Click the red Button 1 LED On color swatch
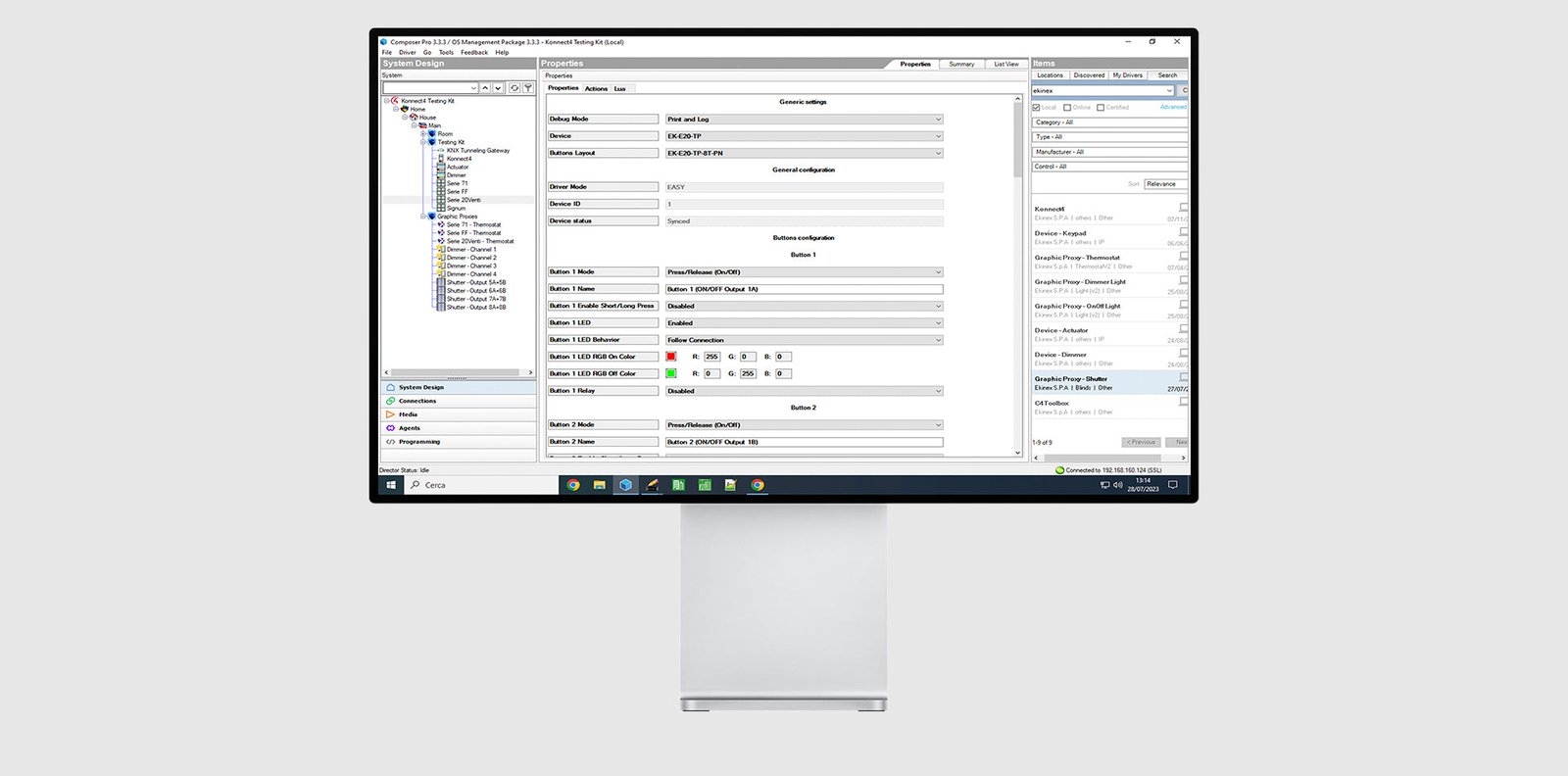This screenshot has height=776, width=1568. coord(671,357)
